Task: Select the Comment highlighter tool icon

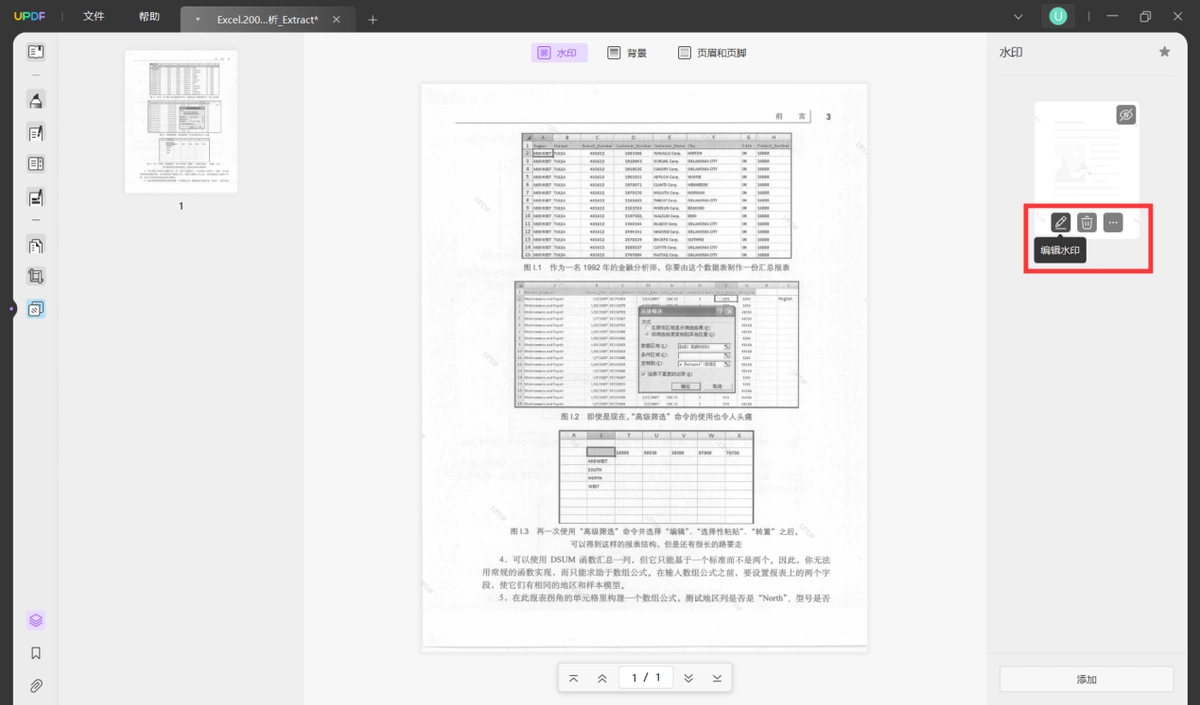Action: pyautogui.click(x=36, y=100)
